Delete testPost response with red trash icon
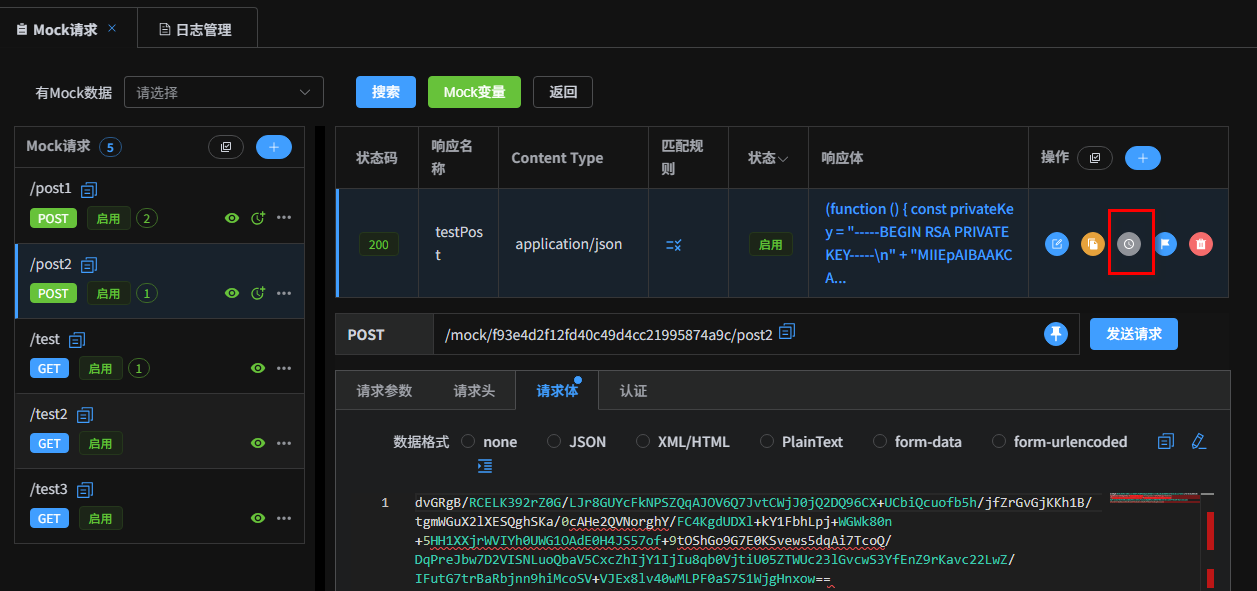 point(1201,243)
